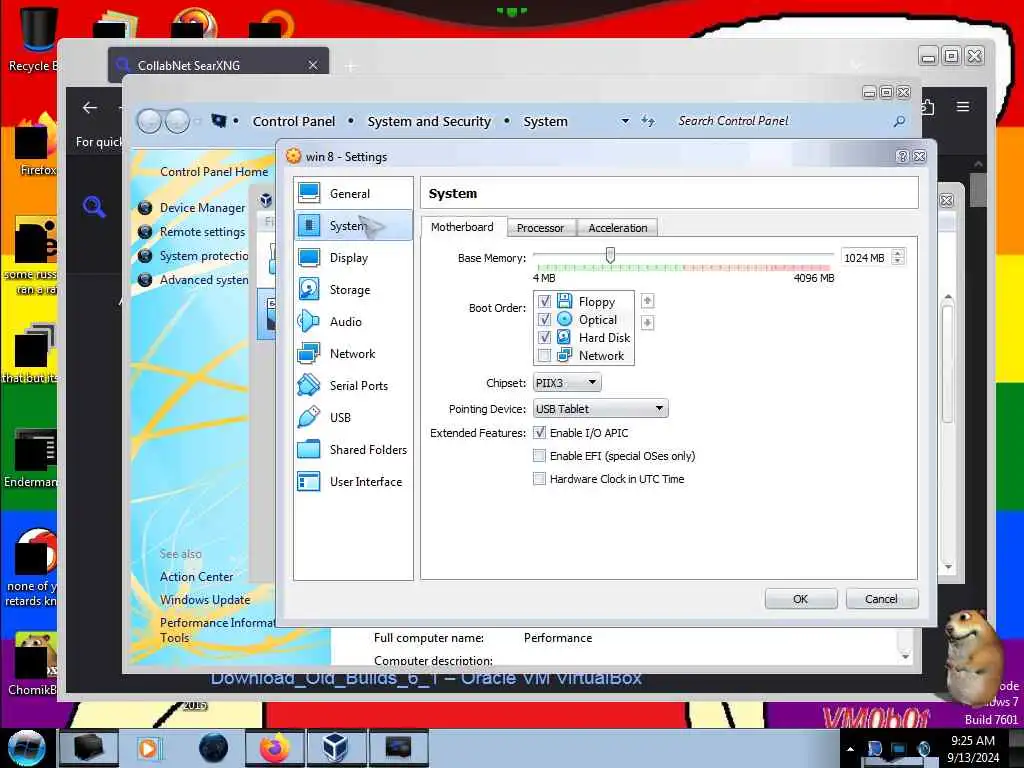Open Windows Update link
The image size is (1024, 768).
(x=205, y=600)
